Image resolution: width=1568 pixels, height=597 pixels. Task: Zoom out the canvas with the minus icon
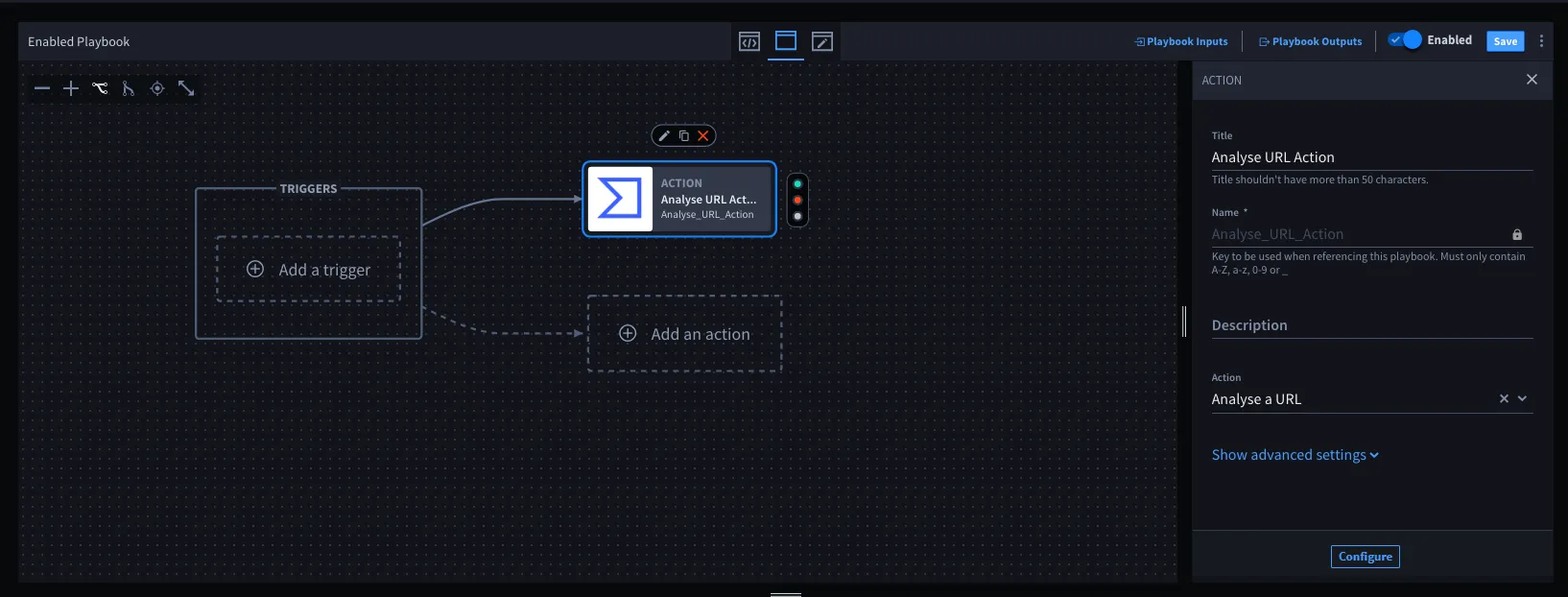pos(42,88)
